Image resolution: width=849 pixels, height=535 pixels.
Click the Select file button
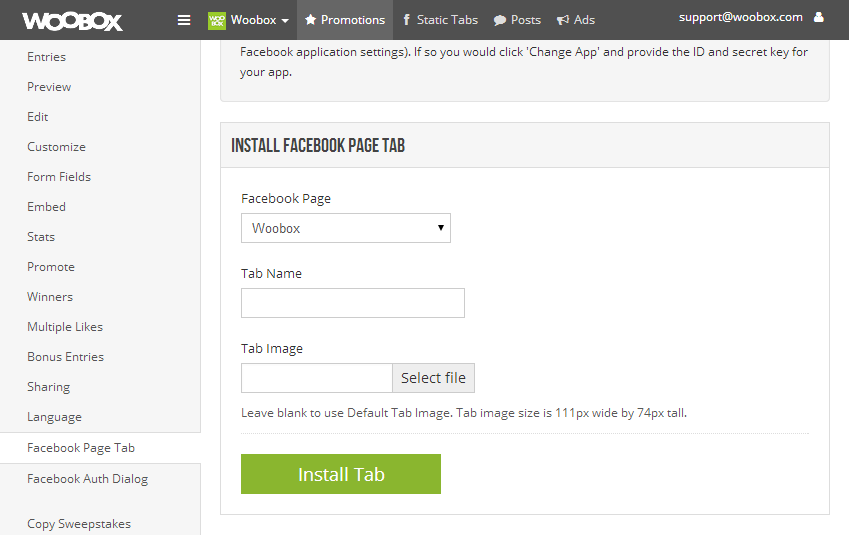(433, 378)
